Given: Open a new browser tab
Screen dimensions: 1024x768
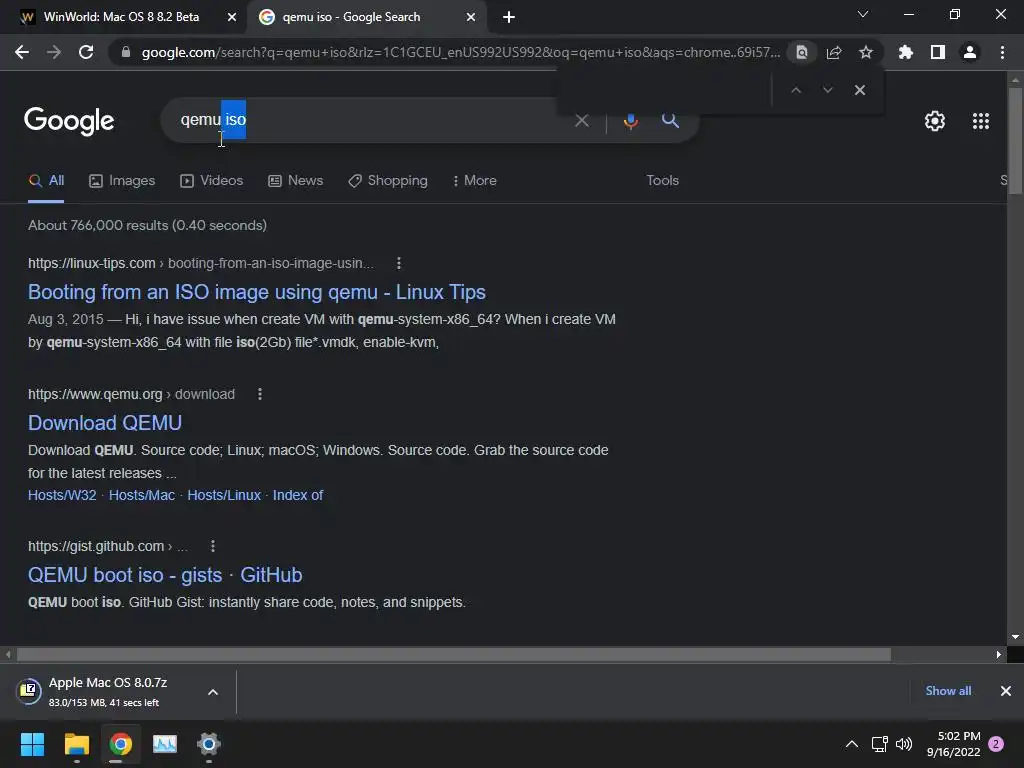Looking at the screenshot, I should [x=509, y=17].
